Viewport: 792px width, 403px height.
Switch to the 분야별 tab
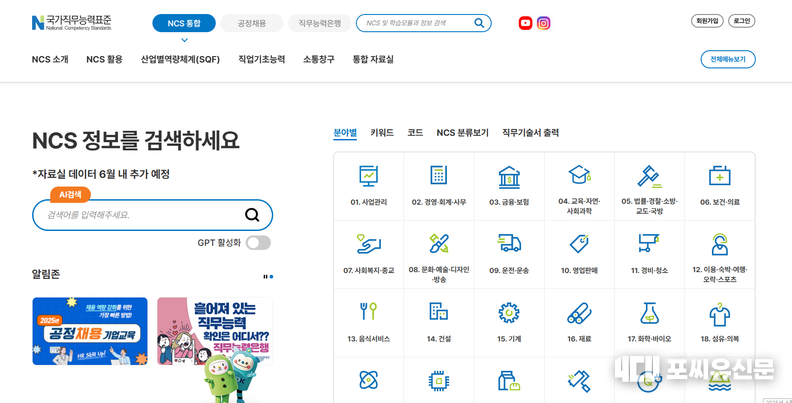[345, 133]
